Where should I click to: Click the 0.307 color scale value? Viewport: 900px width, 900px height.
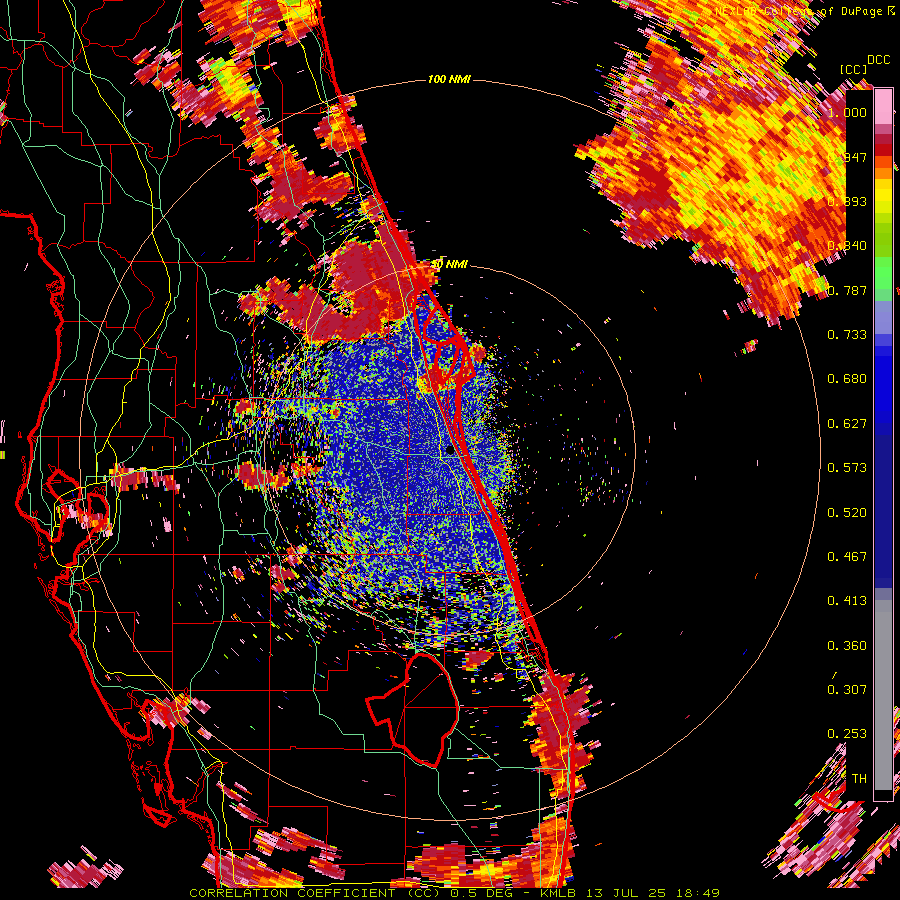(x=847, y=690)
